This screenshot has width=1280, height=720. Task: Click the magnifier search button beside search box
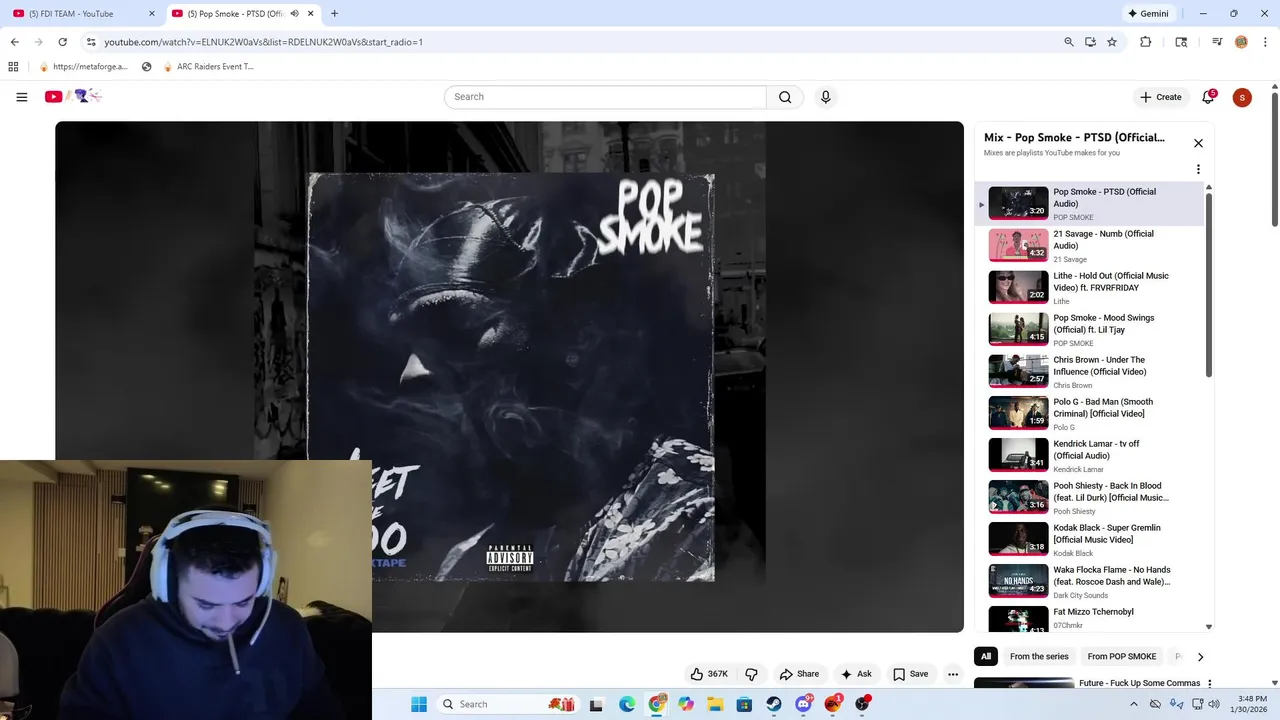point(785,97)
